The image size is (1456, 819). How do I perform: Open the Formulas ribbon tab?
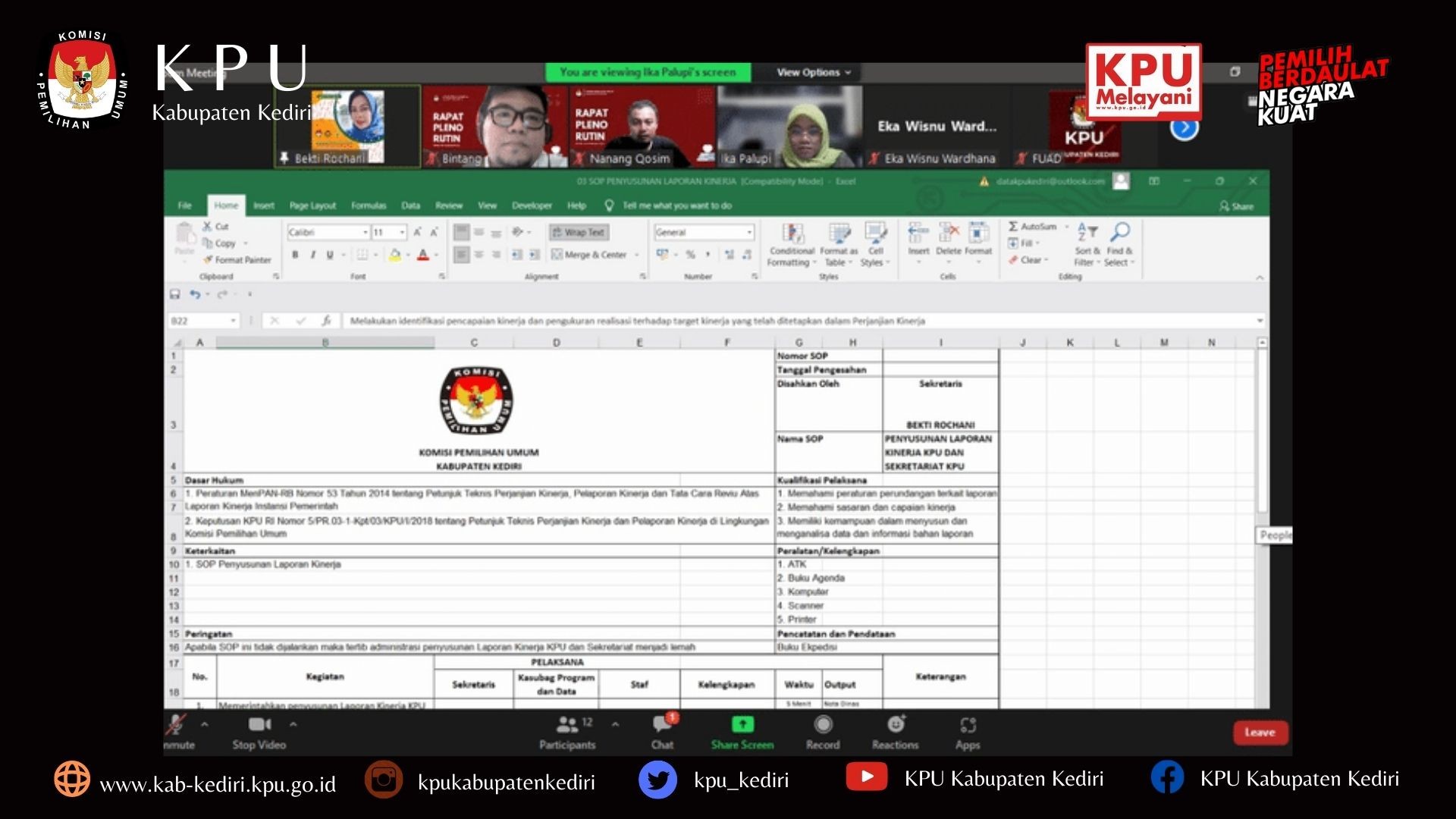pos(369,206)
